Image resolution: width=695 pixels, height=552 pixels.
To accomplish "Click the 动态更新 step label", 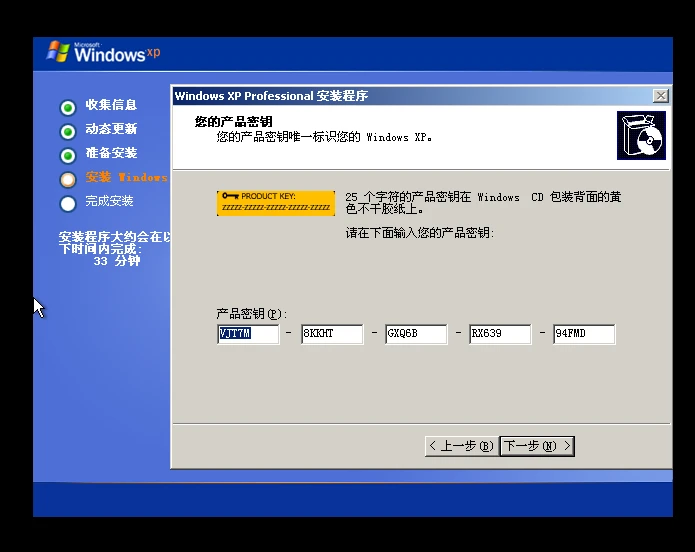I will click(x=111, y=129).
